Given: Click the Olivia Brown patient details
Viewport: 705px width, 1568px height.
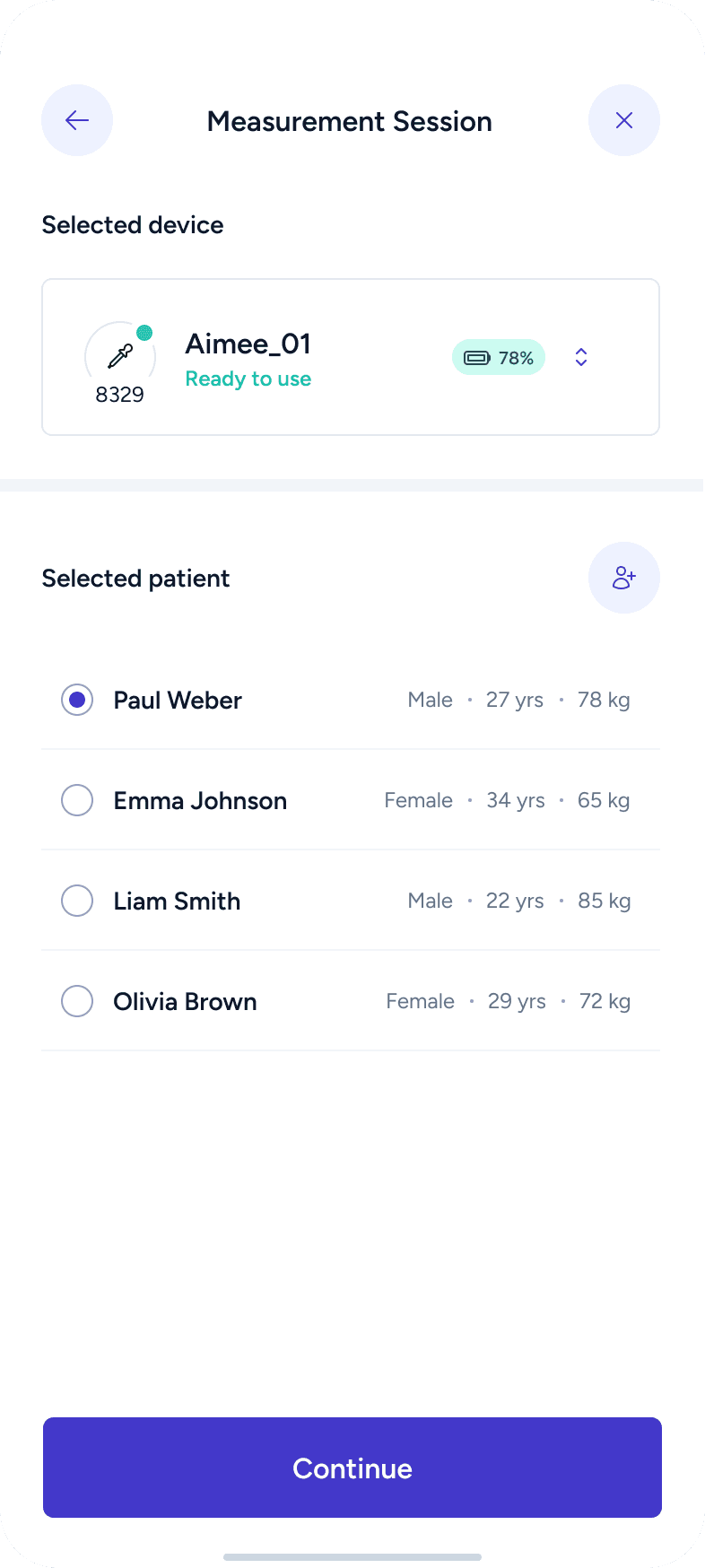Looking at the screenshot, I should point(508,1001).
